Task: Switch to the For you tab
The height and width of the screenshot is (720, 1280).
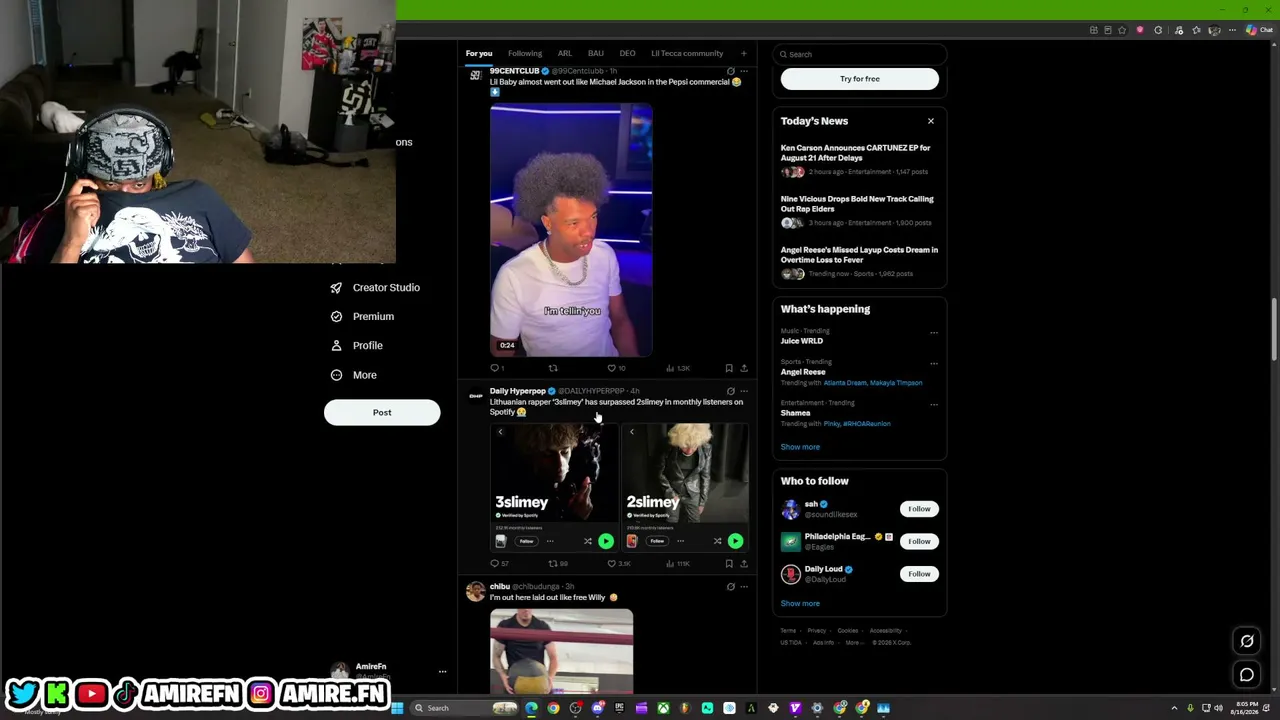Action: (479, 53)
